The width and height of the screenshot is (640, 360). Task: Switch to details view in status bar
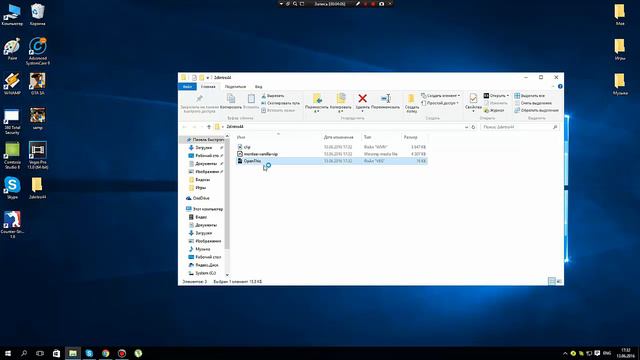click(551, 281)
